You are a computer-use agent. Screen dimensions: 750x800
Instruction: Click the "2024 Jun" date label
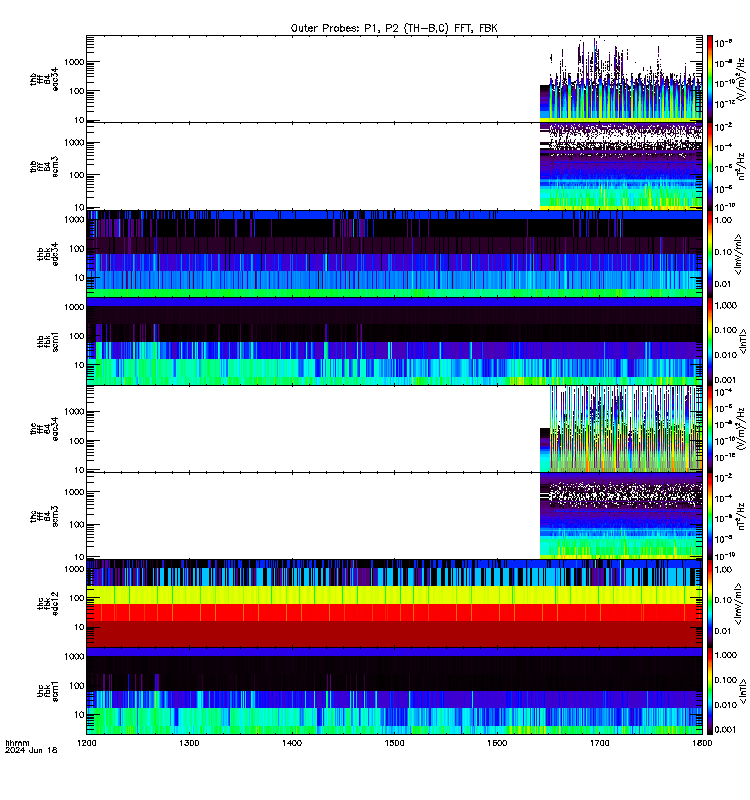pos(24,750)
